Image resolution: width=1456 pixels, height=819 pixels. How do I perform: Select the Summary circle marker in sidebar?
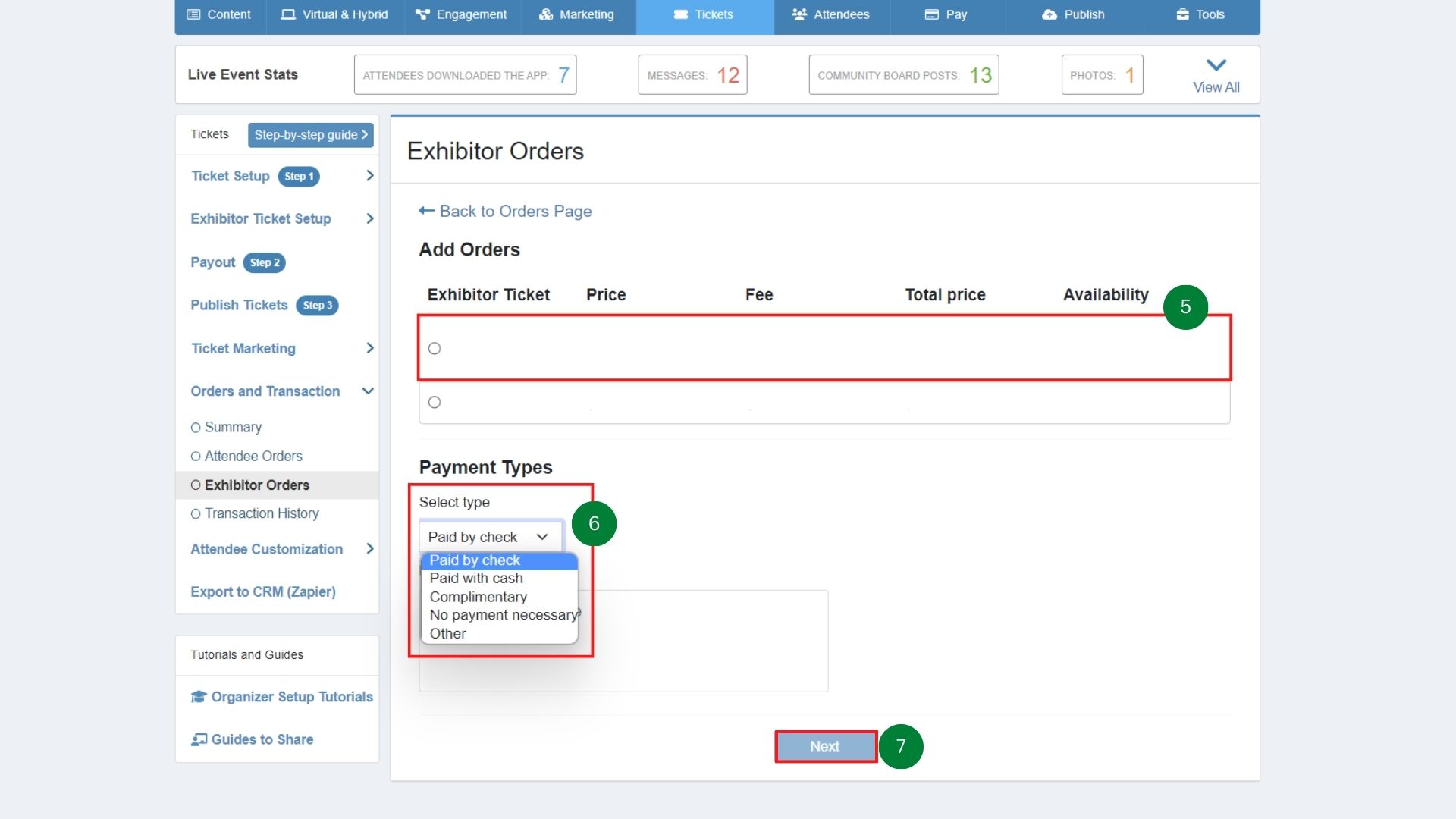pos(196,428)
